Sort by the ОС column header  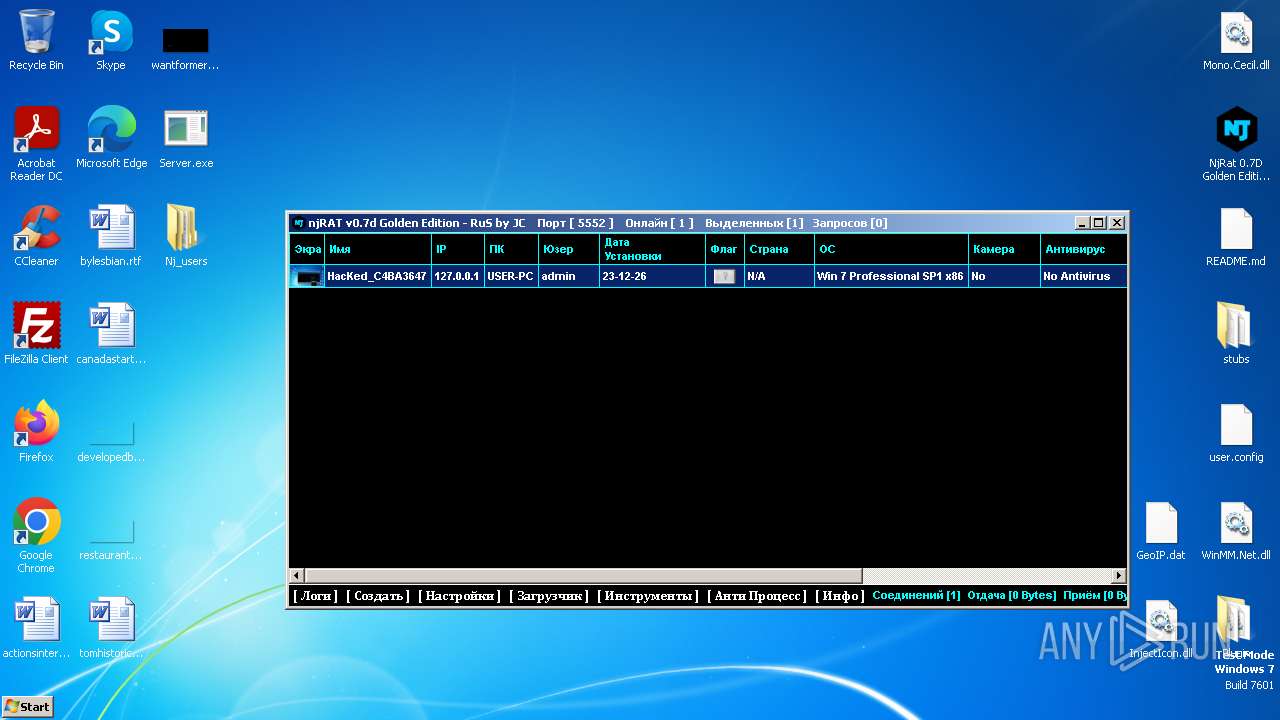point(892,249)
